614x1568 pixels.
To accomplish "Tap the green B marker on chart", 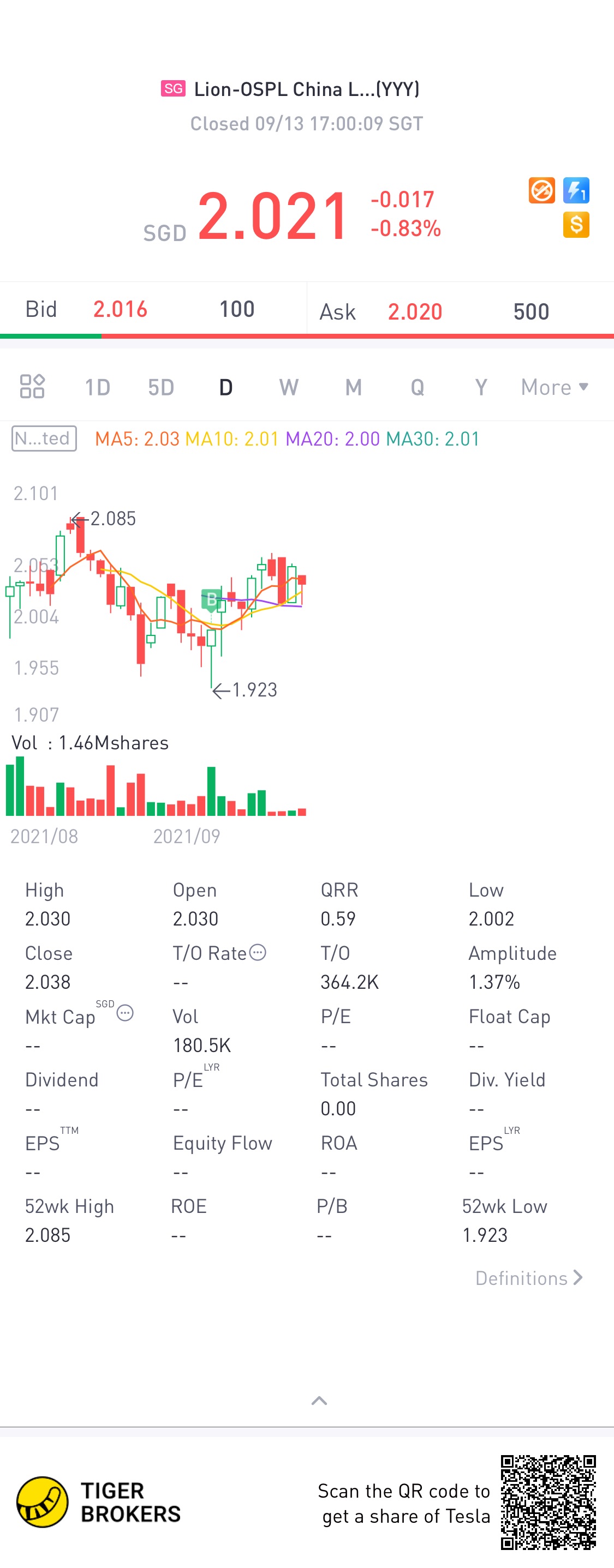I will pyautogui.click(x=211, y=599).
